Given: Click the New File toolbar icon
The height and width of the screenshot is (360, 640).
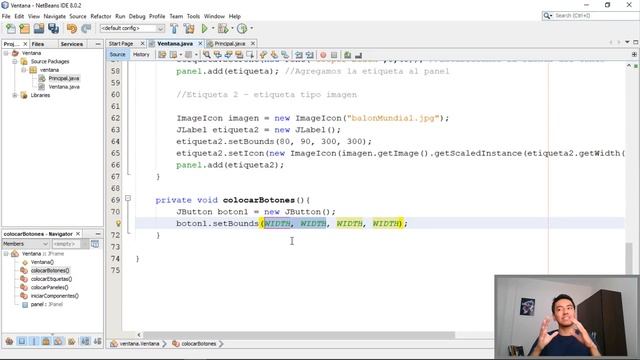Looking at the screenshot, I should click(11, 28).
